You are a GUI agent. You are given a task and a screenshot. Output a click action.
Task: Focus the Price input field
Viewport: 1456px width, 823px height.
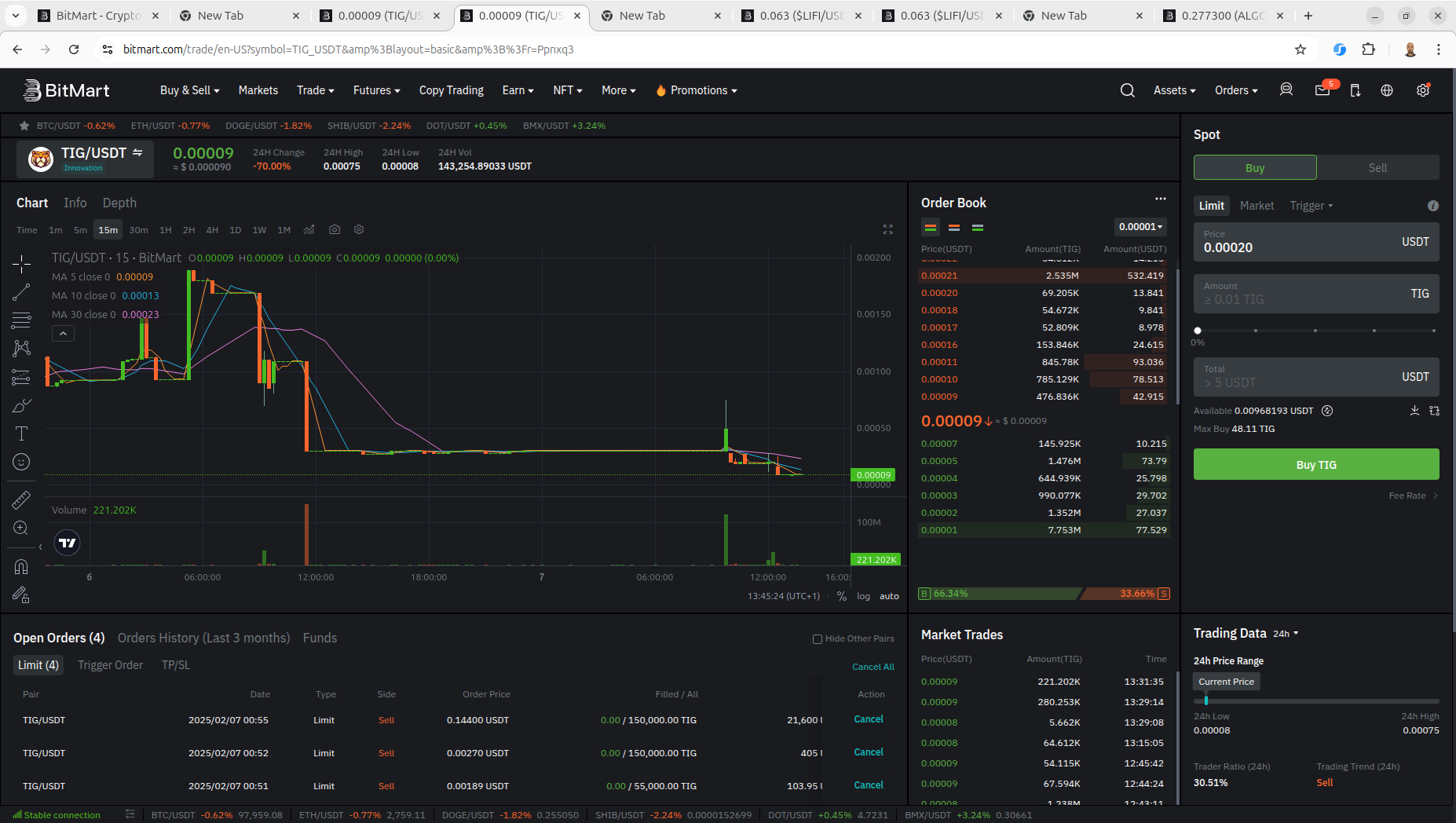pos(1316,242)
